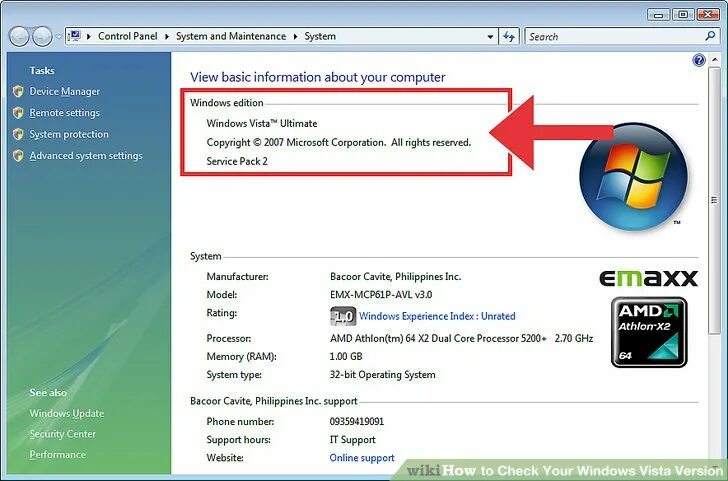Expand the arrow after Control Panel breadcrumb
The height and width of the screenshot is (481, 728).
pyautogui.click(x=167, y=36)
